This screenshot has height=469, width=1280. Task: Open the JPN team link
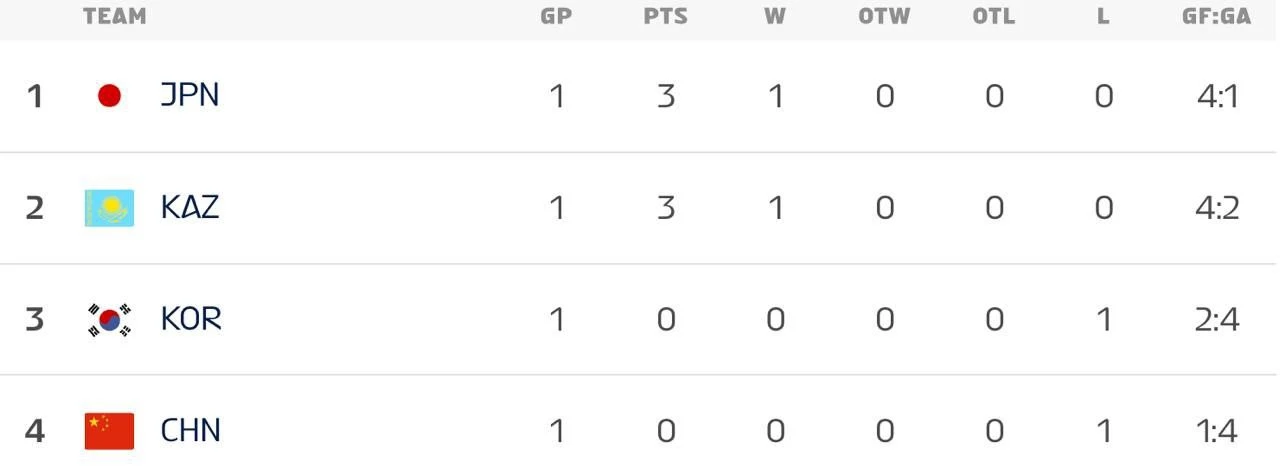click(190, 96)
